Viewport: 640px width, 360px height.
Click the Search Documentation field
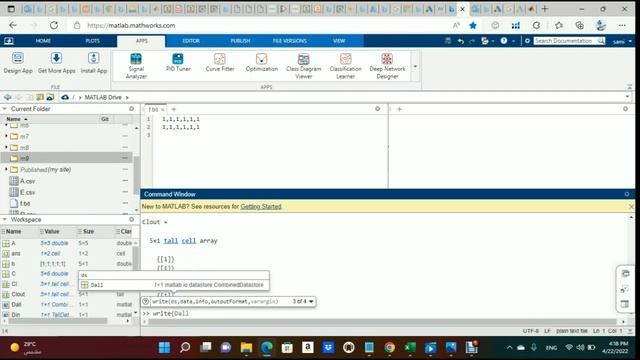pos(565,41)
